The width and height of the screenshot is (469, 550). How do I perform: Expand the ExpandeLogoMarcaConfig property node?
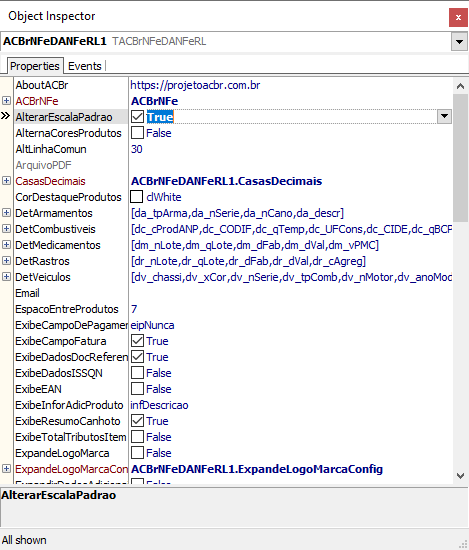[6, 469]
